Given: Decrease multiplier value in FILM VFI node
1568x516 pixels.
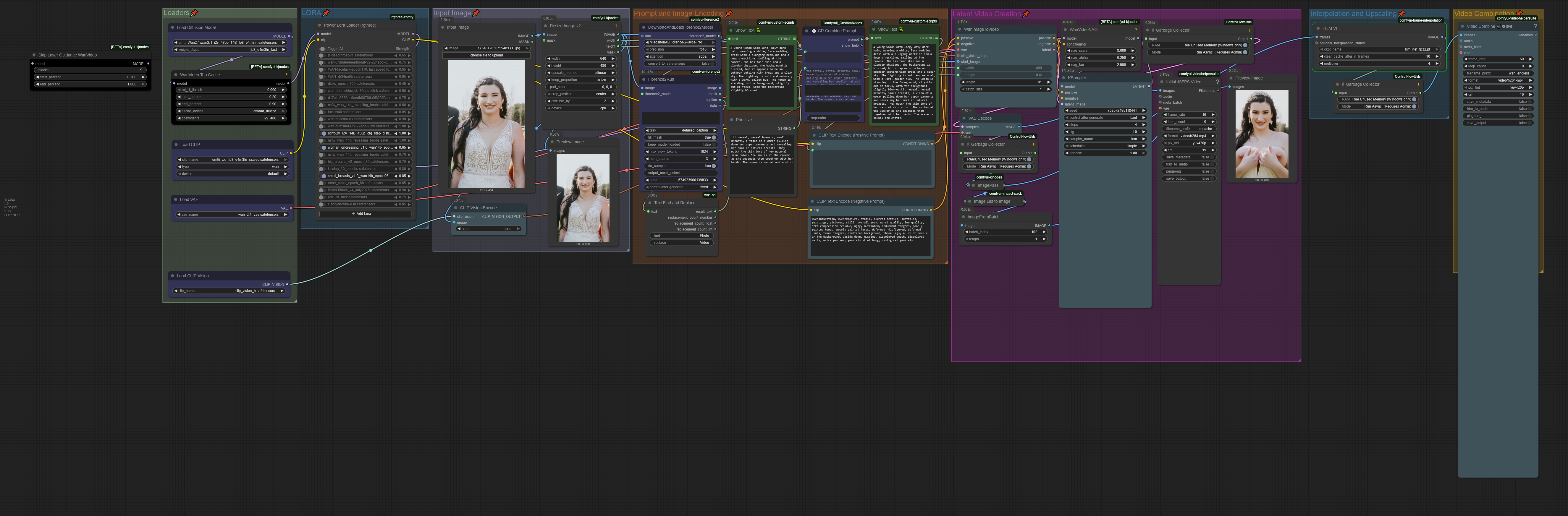Looking at the screenshot, I should click(1321, 63).
